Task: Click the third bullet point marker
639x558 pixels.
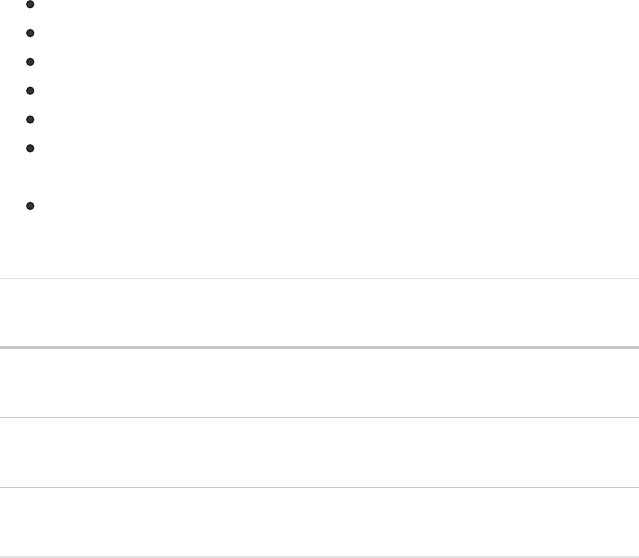Action: pyautogui.click(x=30, y=62)
